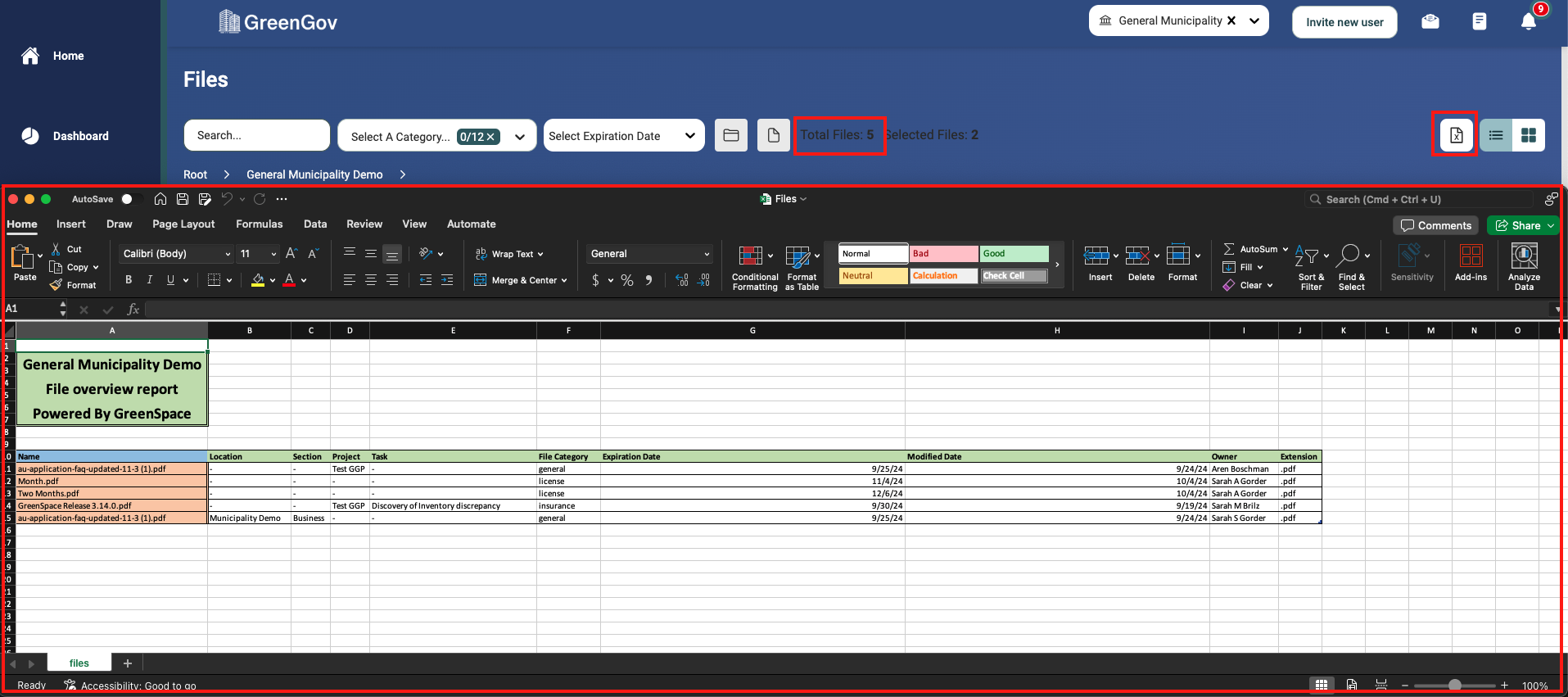Expand the Merge & Center dropdown
This screenshot has width=1568, height=697.
pyautogui.click(x=564, y=280)
